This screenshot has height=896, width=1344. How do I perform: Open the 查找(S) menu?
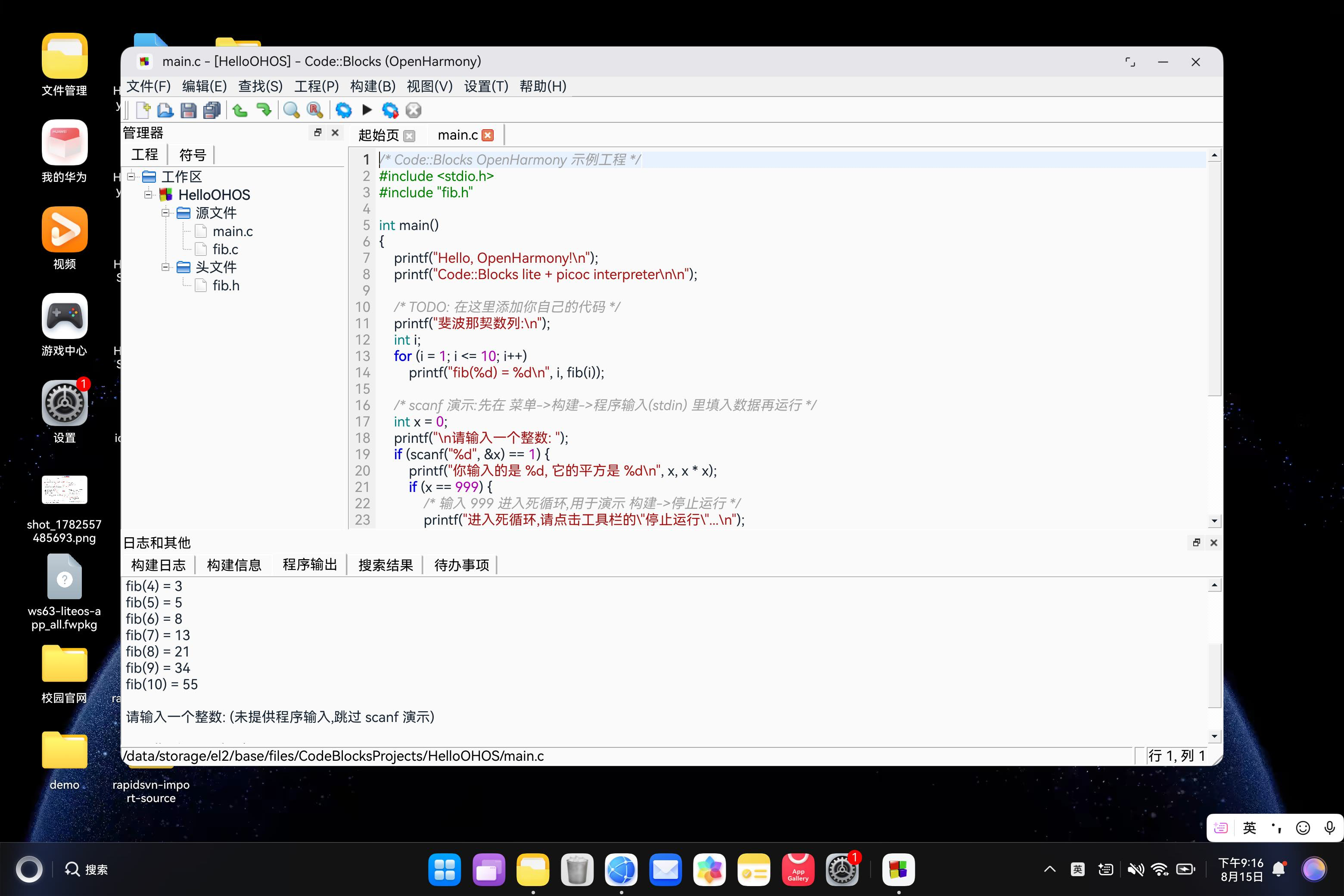[261, 86]
